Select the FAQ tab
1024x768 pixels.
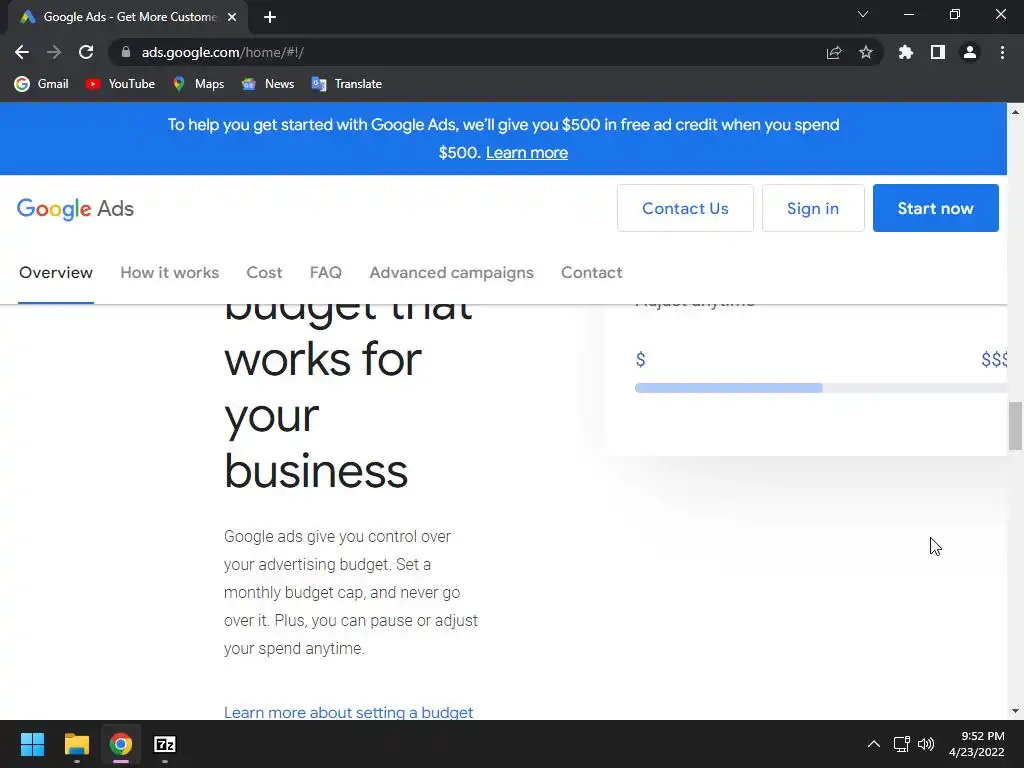[326, 273]
